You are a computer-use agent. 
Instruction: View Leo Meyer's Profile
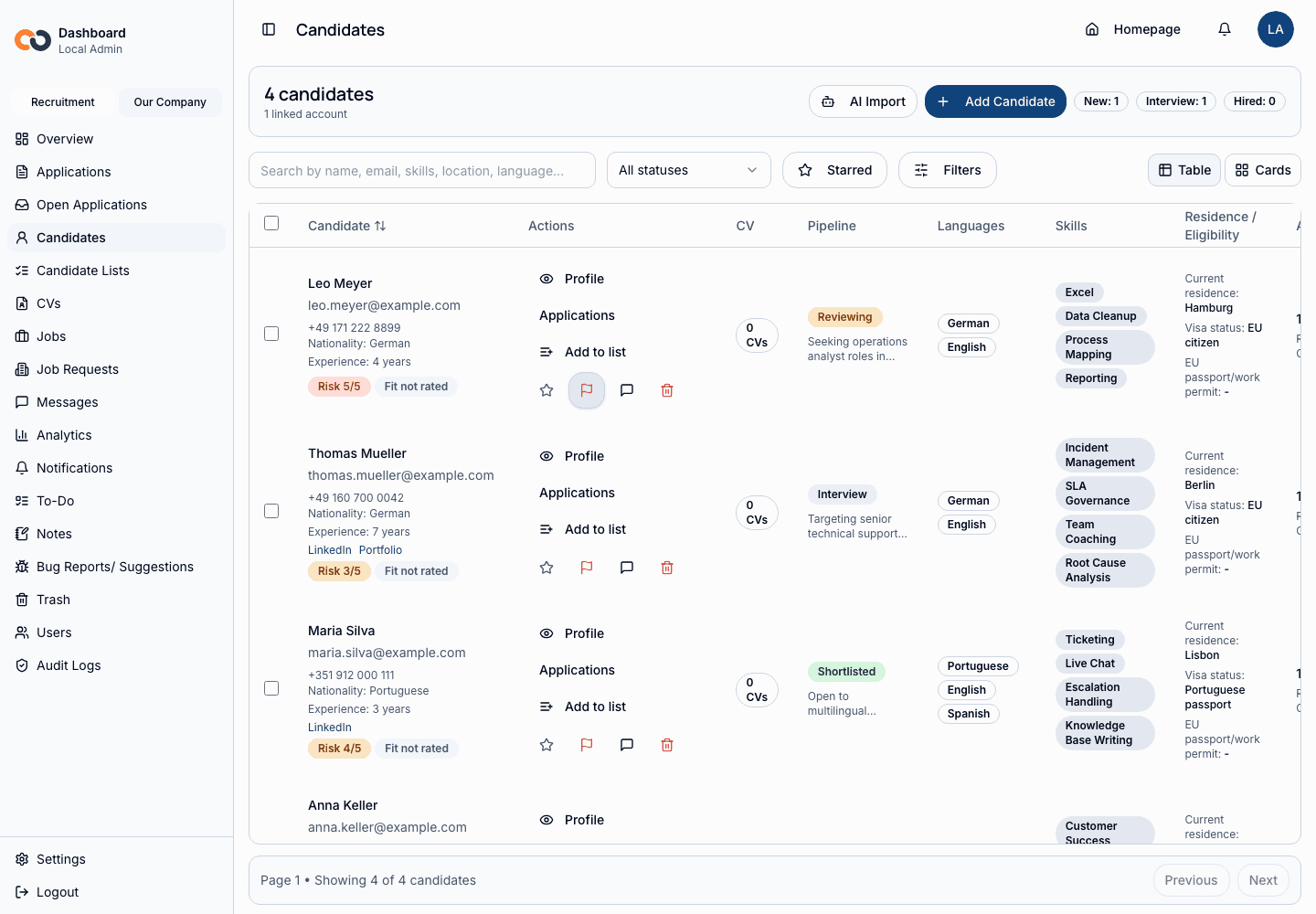click(x=572, y=279)
